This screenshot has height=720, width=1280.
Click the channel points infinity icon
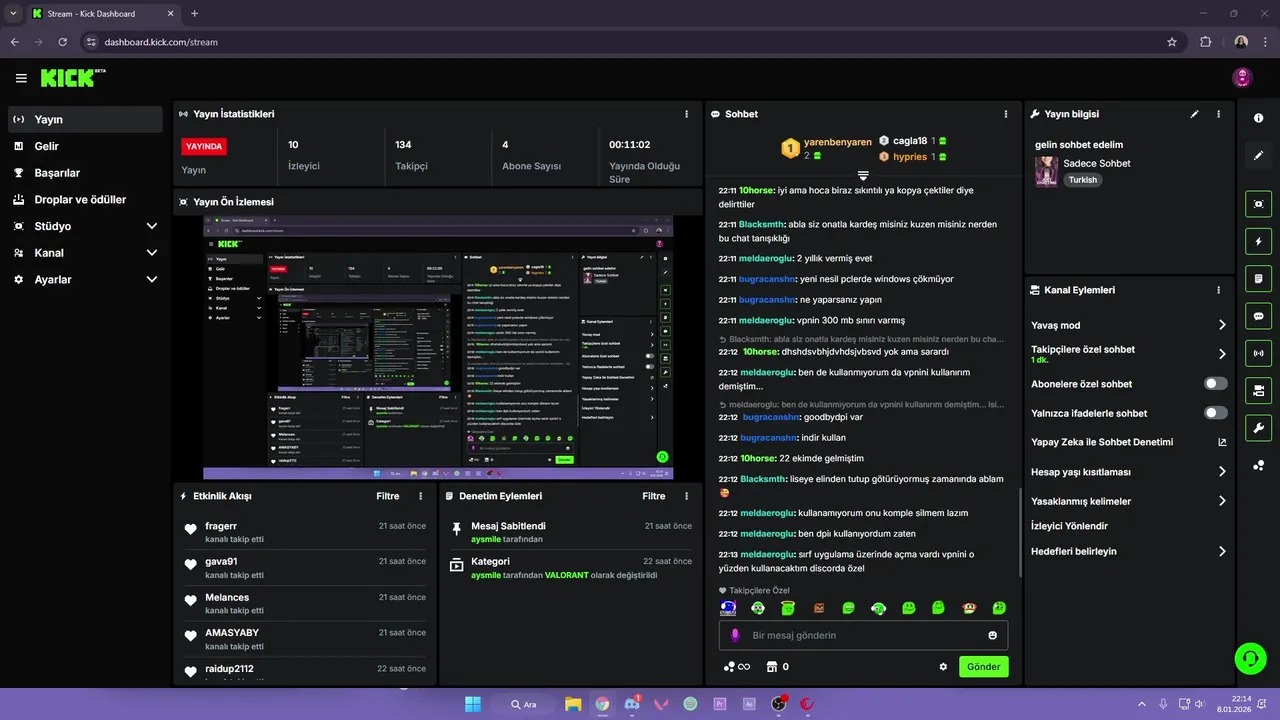click(737, 667)
